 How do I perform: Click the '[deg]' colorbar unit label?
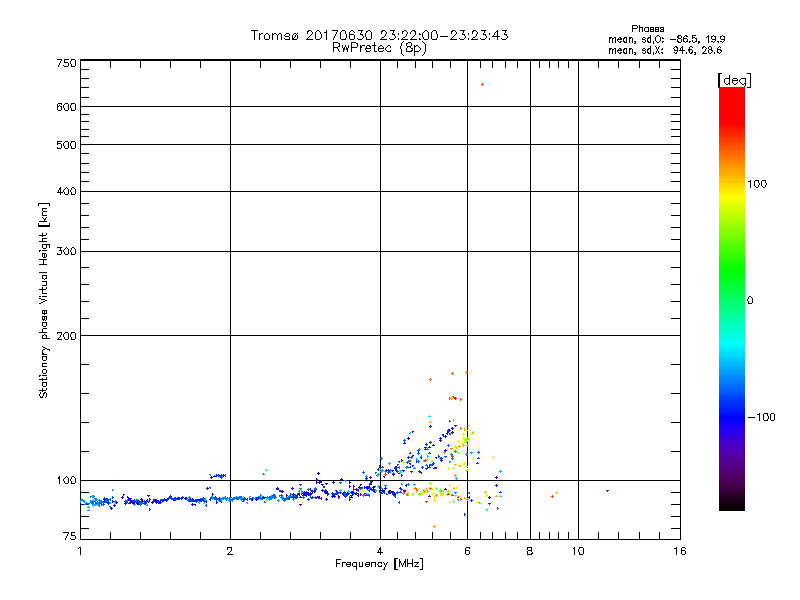coord(734,80)
